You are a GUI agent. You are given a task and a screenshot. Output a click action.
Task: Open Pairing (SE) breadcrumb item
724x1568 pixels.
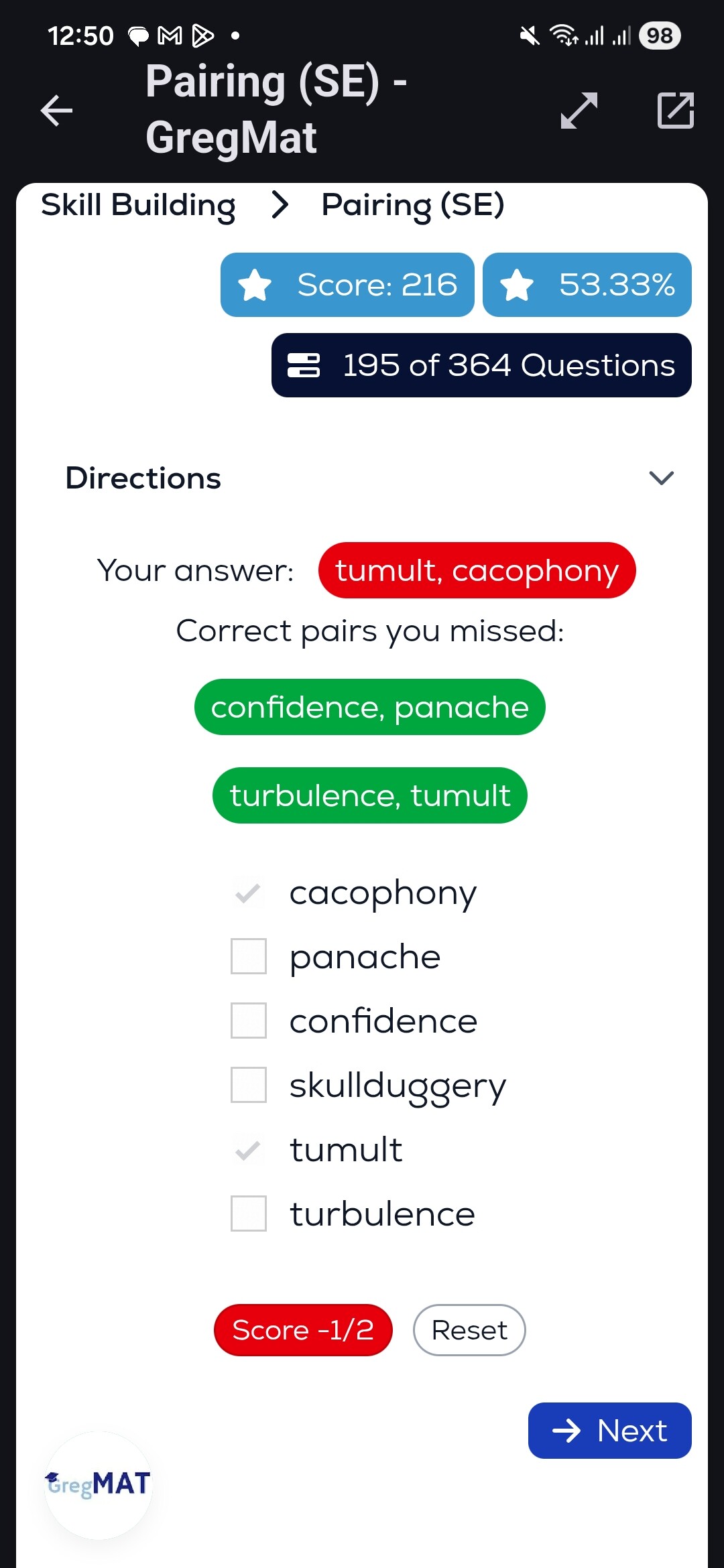413,205
